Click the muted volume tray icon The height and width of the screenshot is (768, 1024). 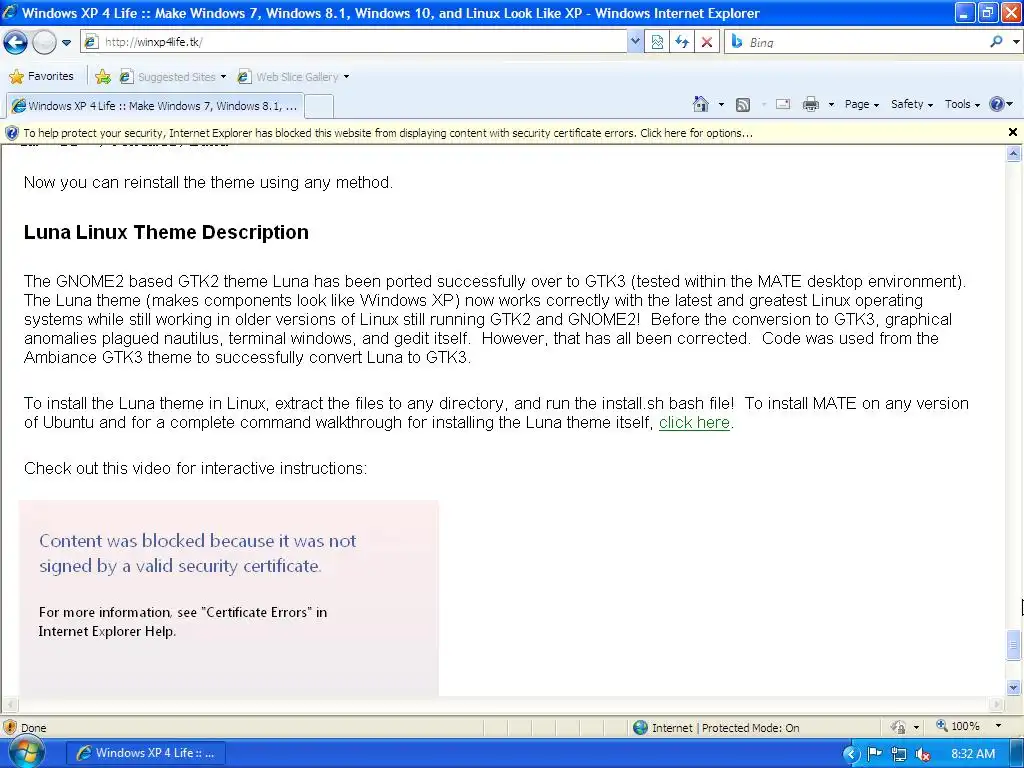coord(922,754)
